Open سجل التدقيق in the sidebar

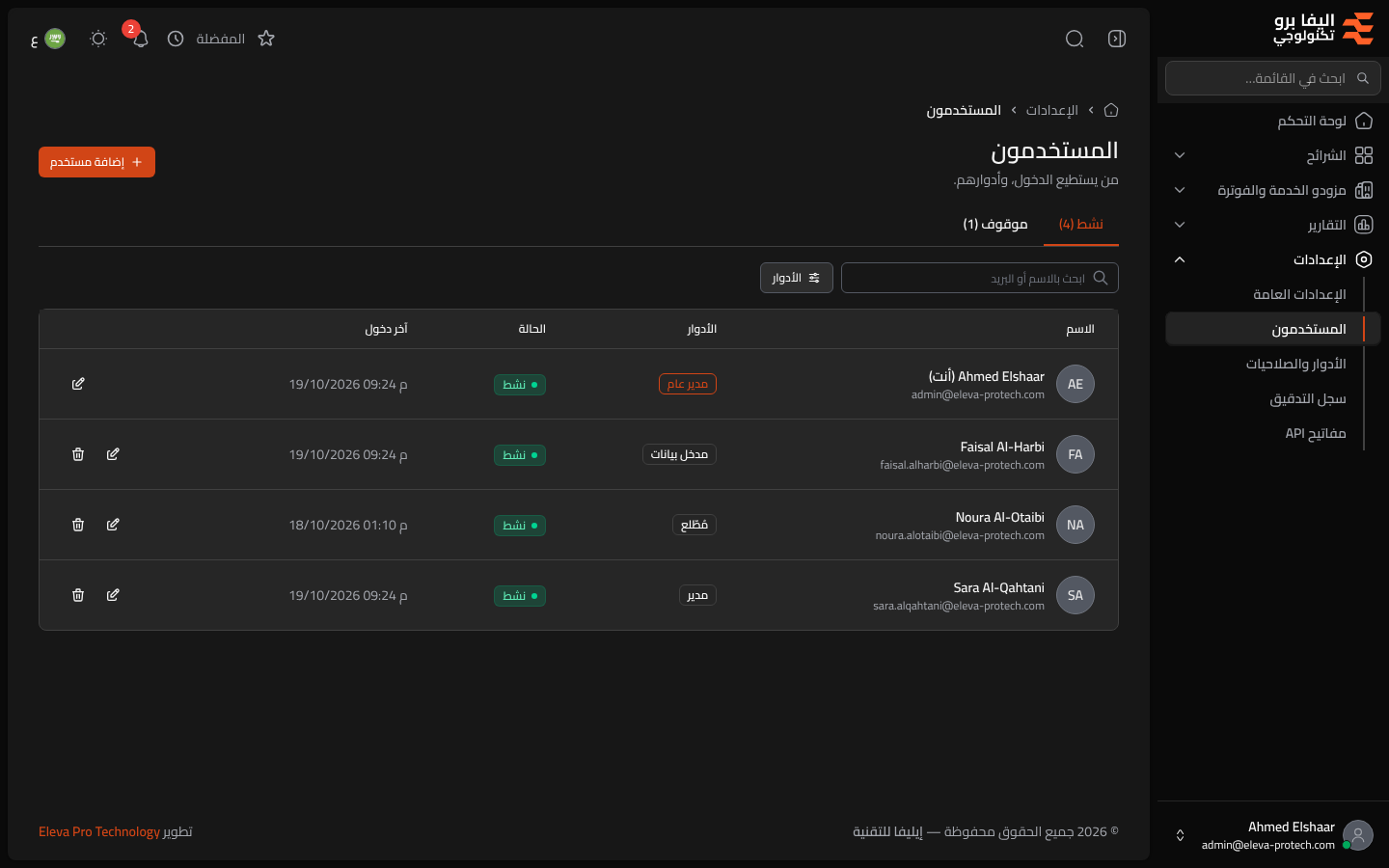click(x=1308, y=398)
